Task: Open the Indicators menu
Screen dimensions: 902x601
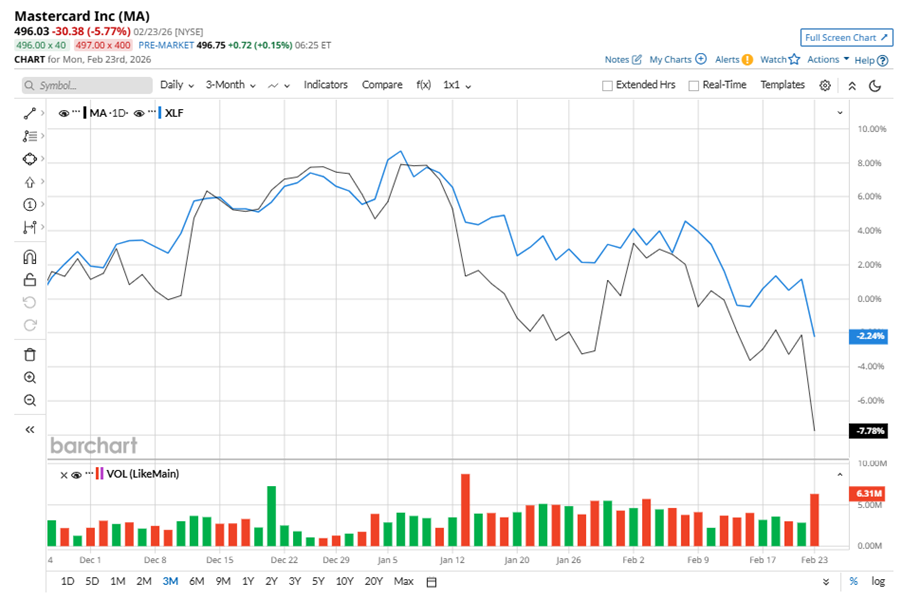Action: point(326,85)
